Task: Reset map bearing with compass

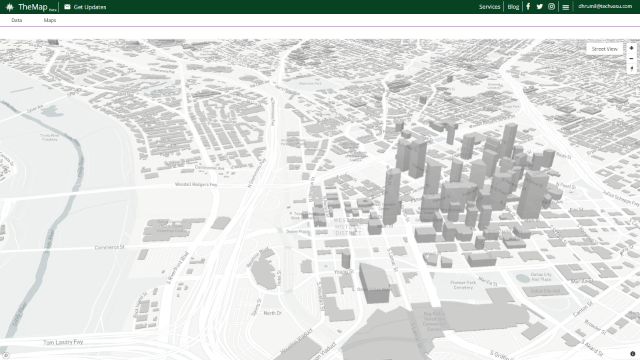Action: point(631,69)
